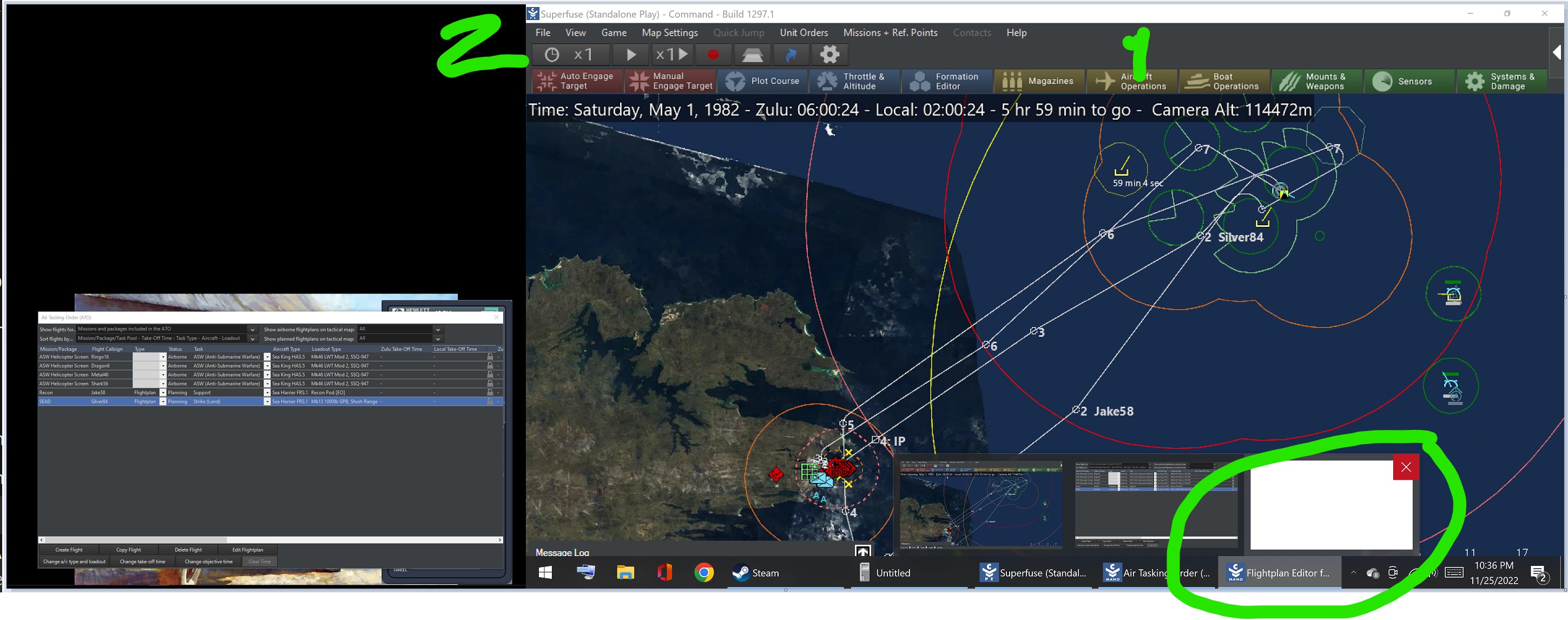Image resolution: width=1568 pixels, height=620 pixels.
Task: Click the time compression clock x1 button
Action: point(570,55)
